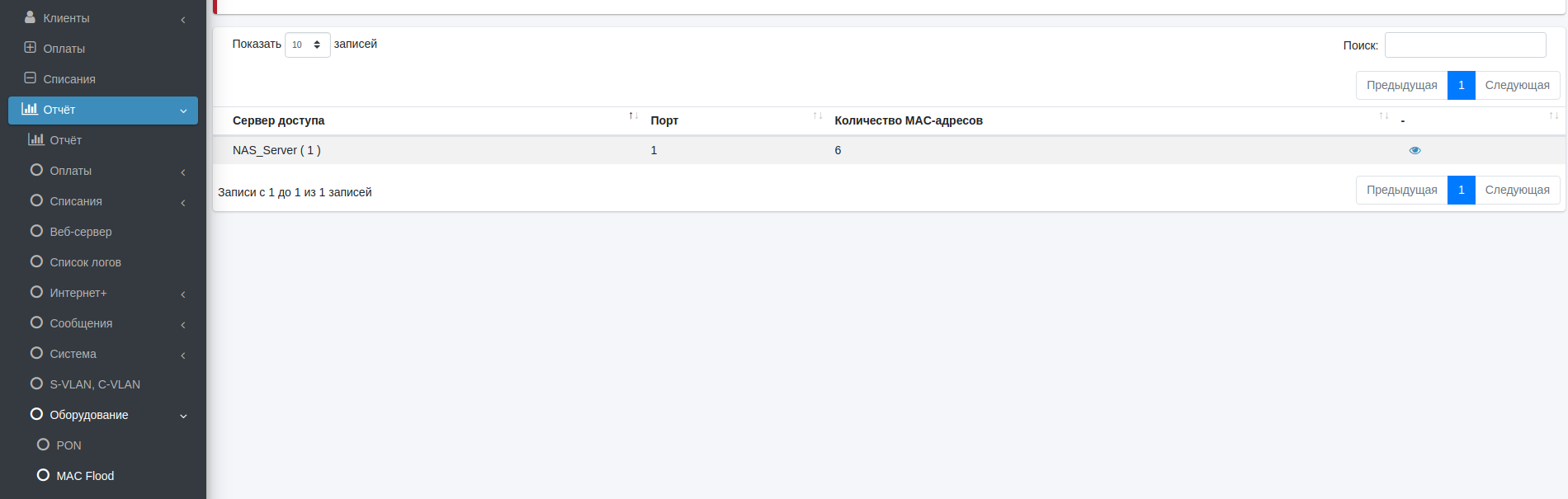1568x499 pixels.
Task: Click the chart icon of Отчёт submenu item
Action: (x=36, y=139)
